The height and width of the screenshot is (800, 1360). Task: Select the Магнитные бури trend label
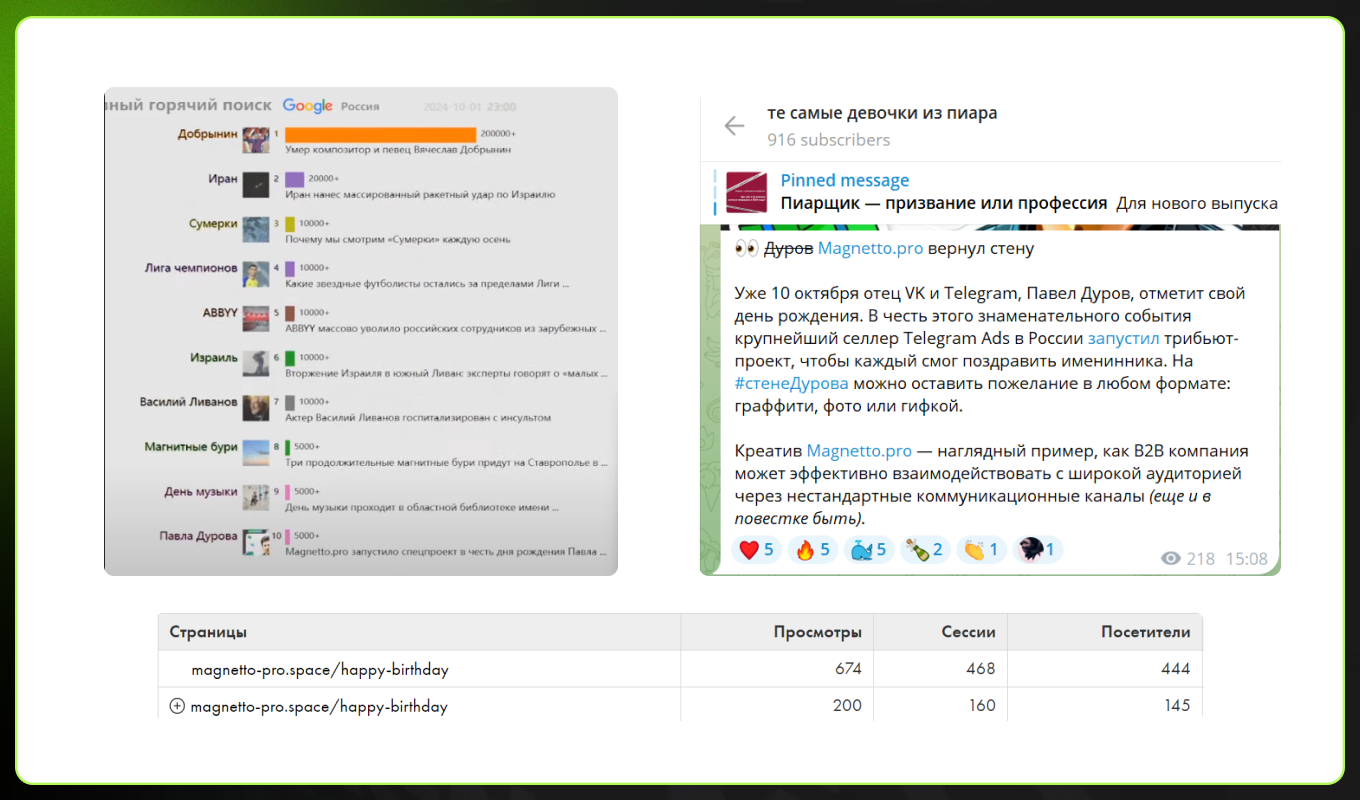(191, 447)
